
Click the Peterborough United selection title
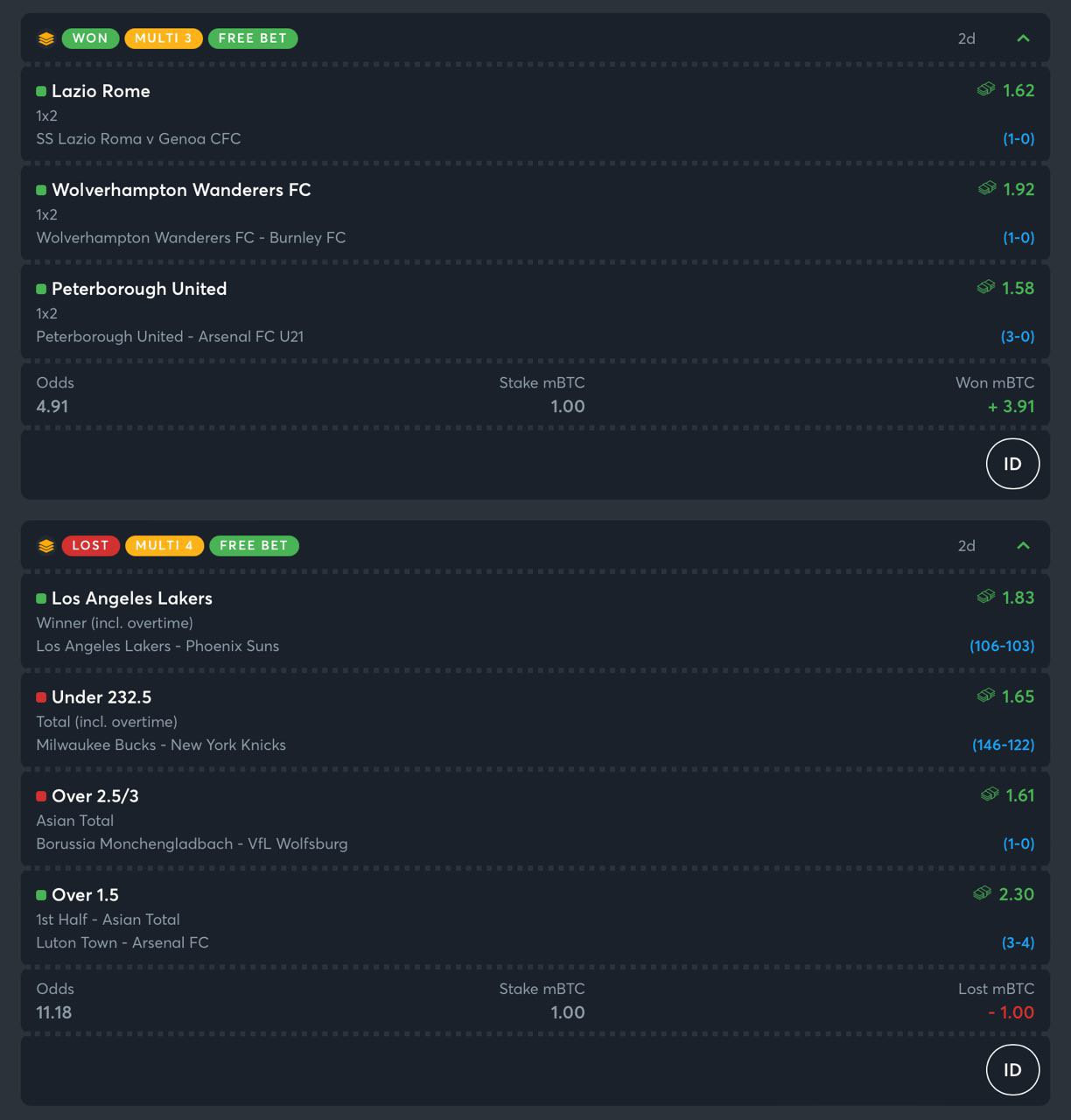coord(139,289)
